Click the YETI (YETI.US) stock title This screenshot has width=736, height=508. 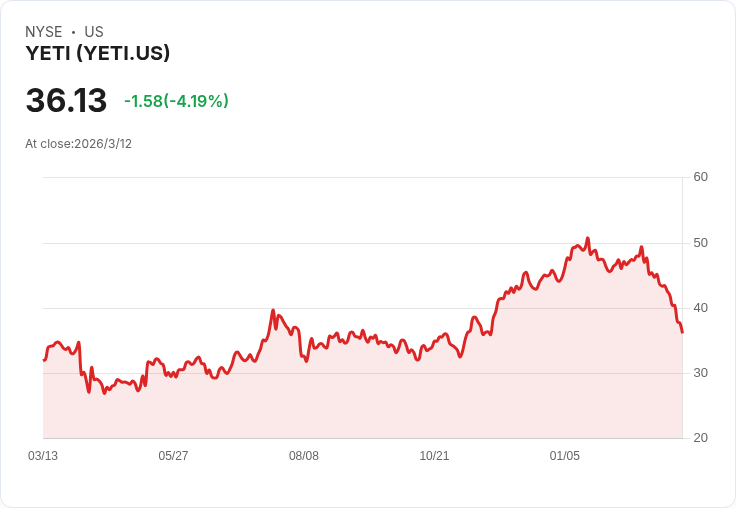[98, 54]
